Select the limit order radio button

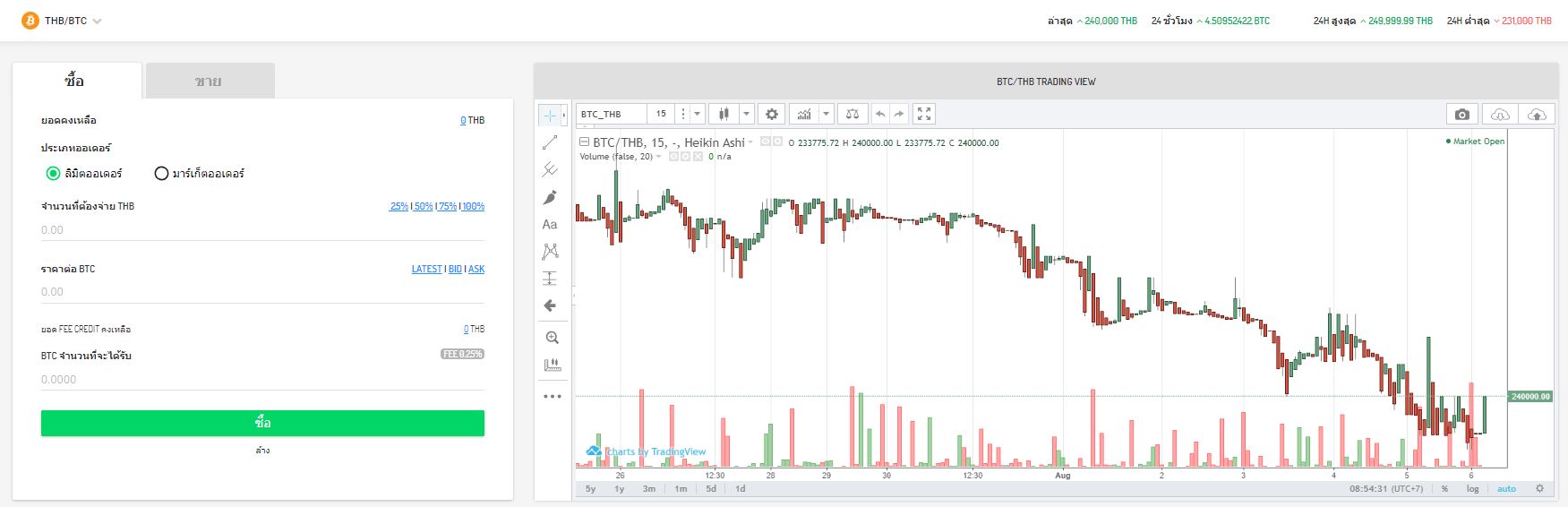pos(53,174)
